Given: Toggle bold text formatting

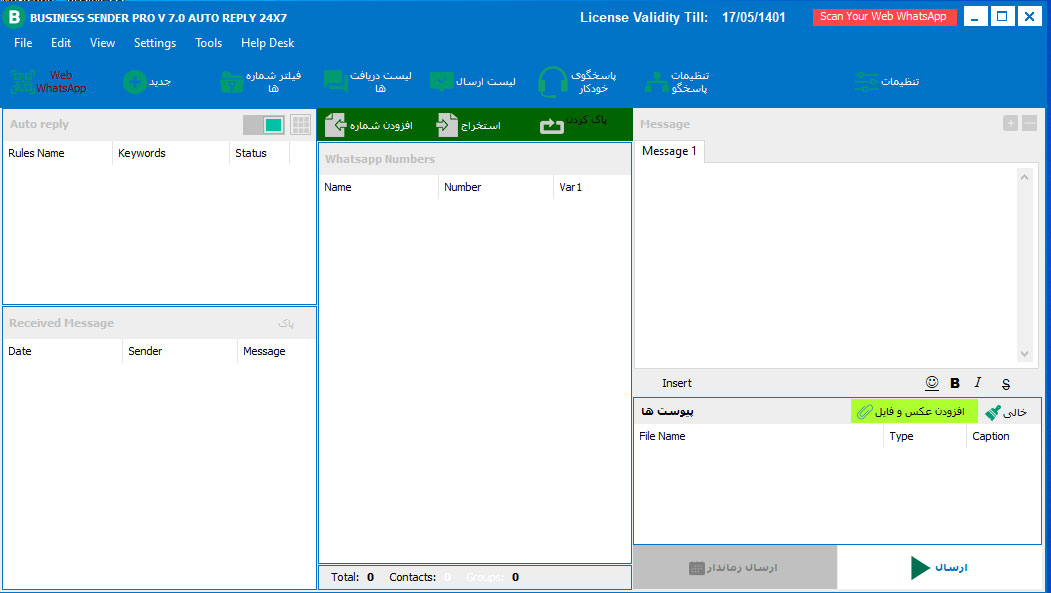Looking at the screenshot, I should click(x=955, y=383).
